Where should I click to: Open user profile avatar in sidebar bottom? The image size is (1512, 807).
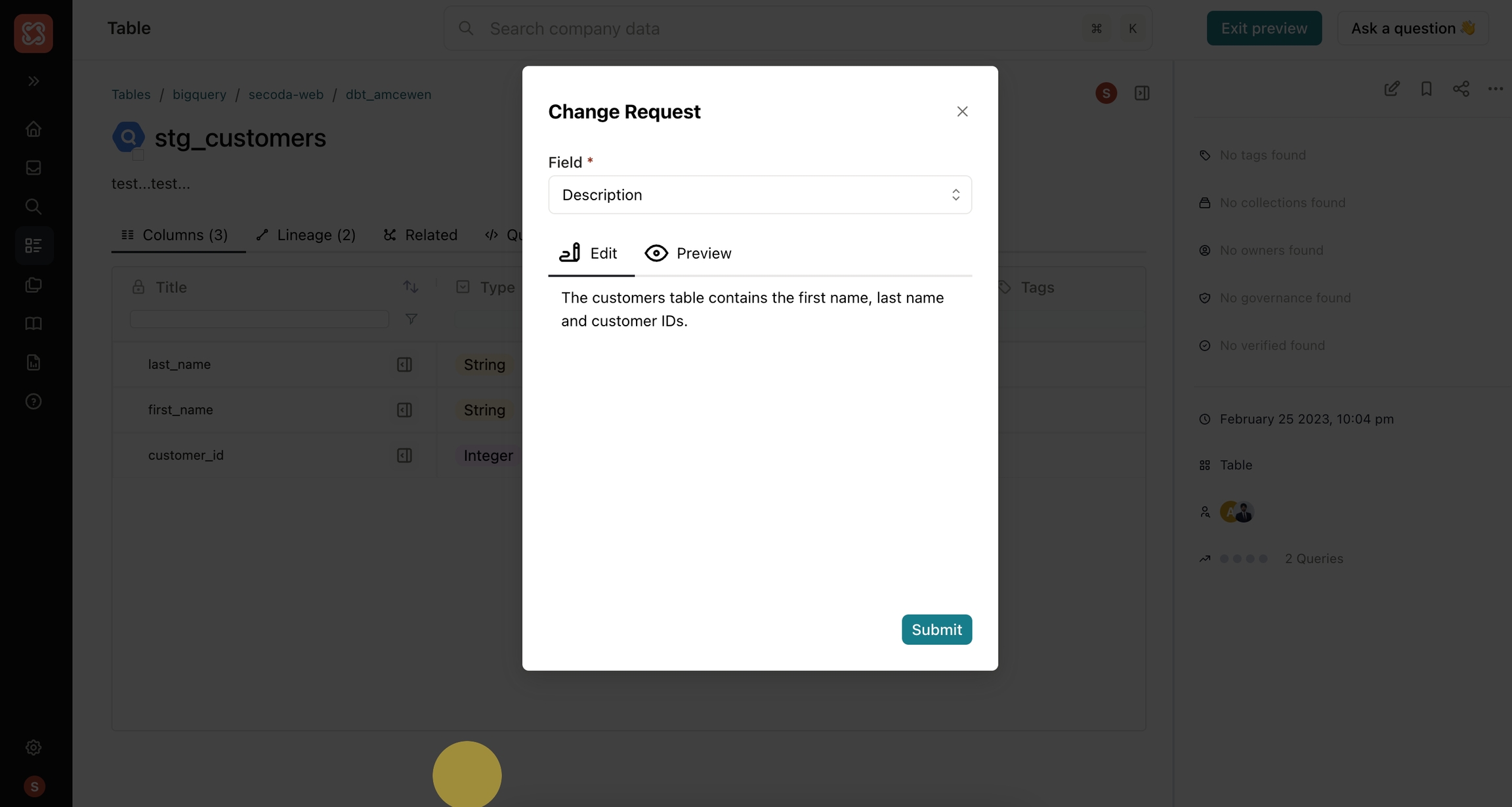[x=34, y=786]
